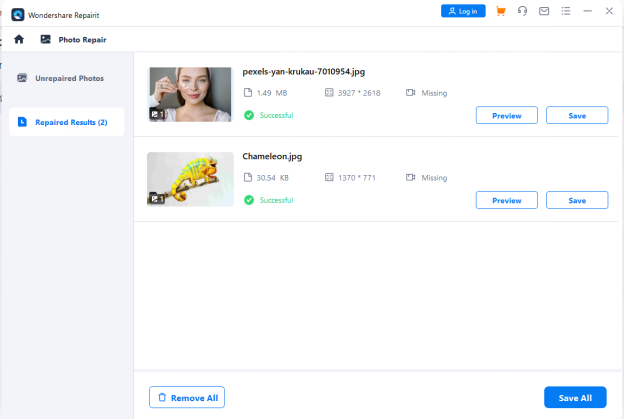
Task: Click resolution icon for Chameleon.jpg
Action: point(329,177)
